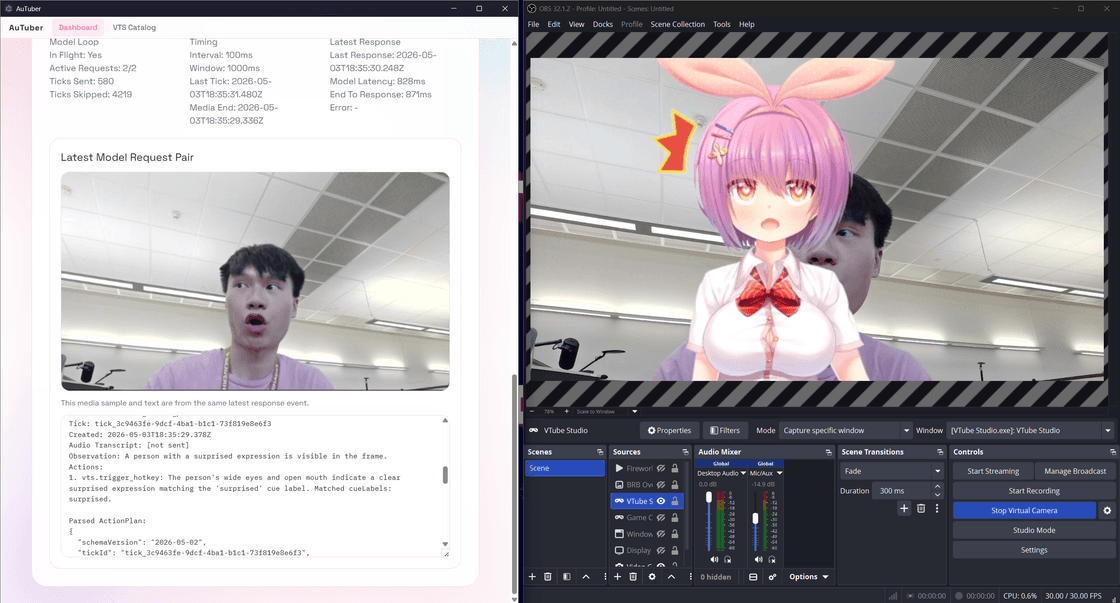Image resolution: width=1120 pixels, height=603 pixels.
Task: Move selected scene up
Action: coord(586,577)
